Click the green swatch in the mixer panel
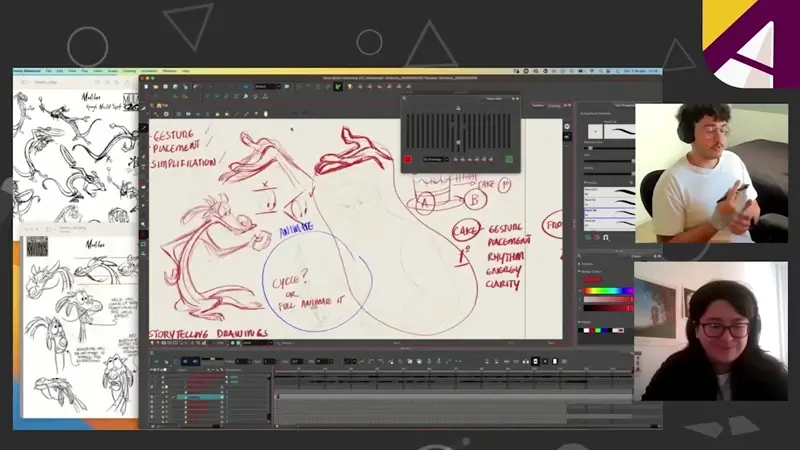The image size is (800, 450). point(509,159)
